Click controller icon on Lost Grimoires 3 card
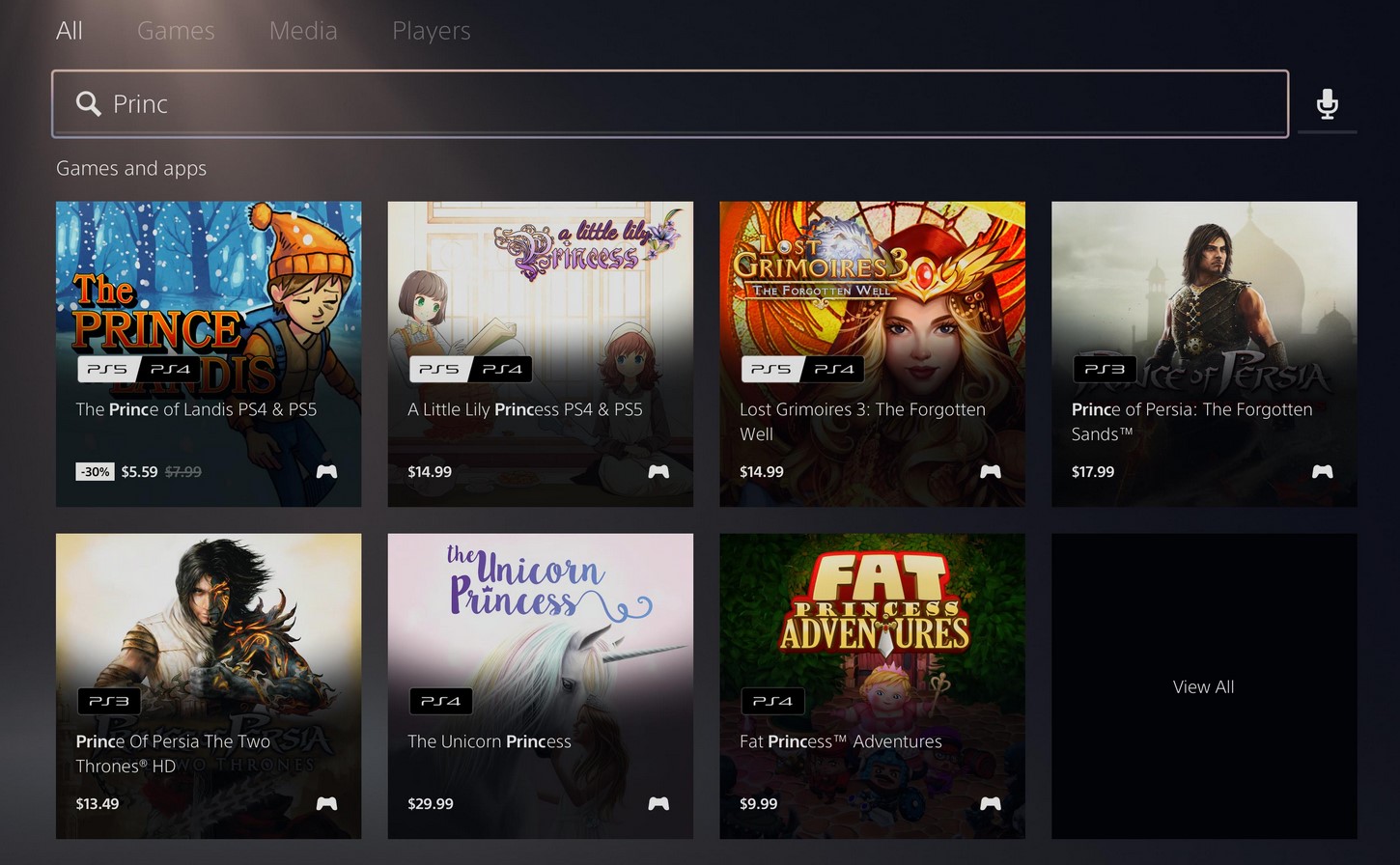The width and height of the screenshot is (1400, 865). coord(991,472)
